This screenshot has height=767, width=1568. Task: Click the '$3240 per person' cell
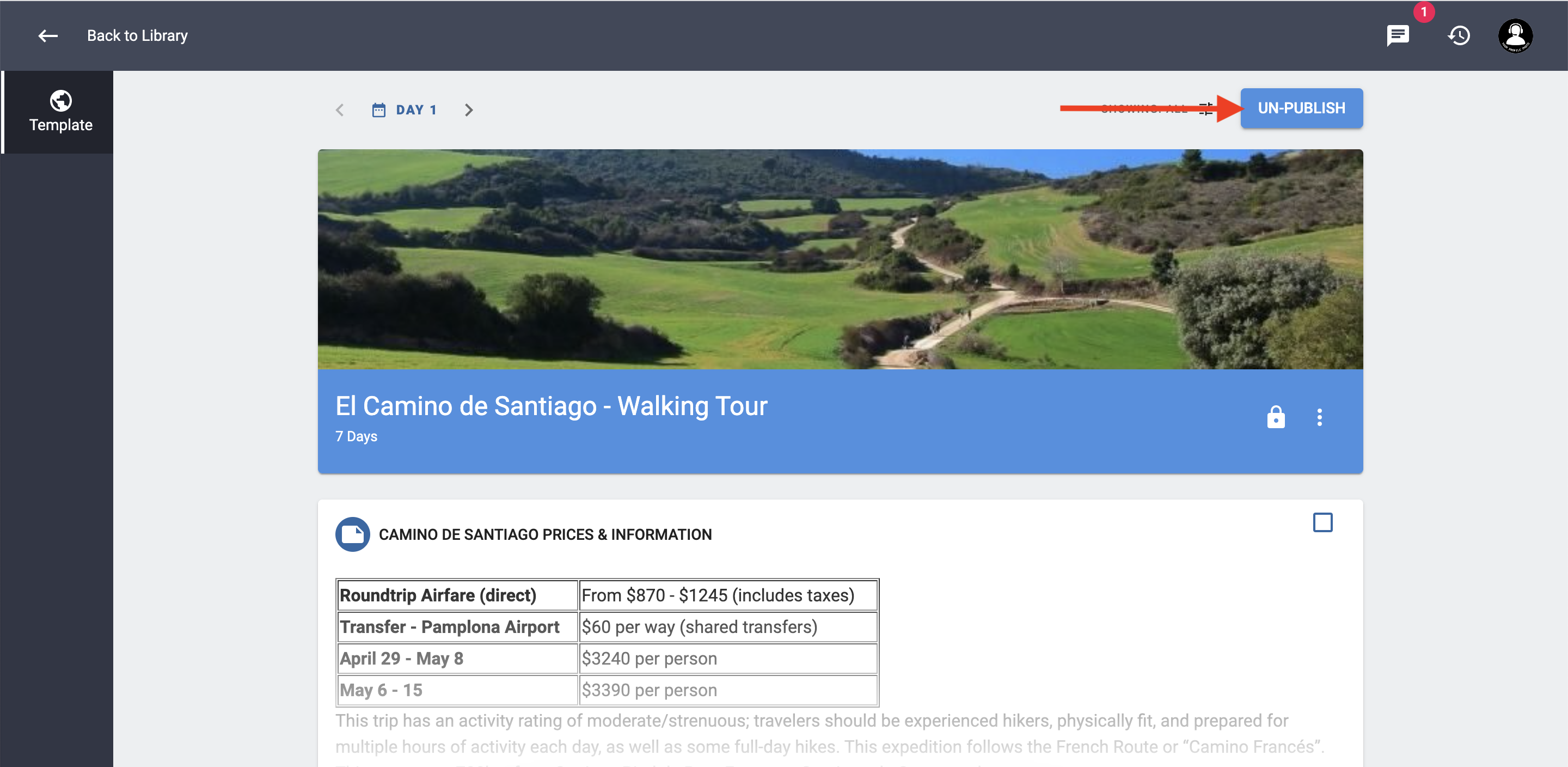[x=728, y=659]
